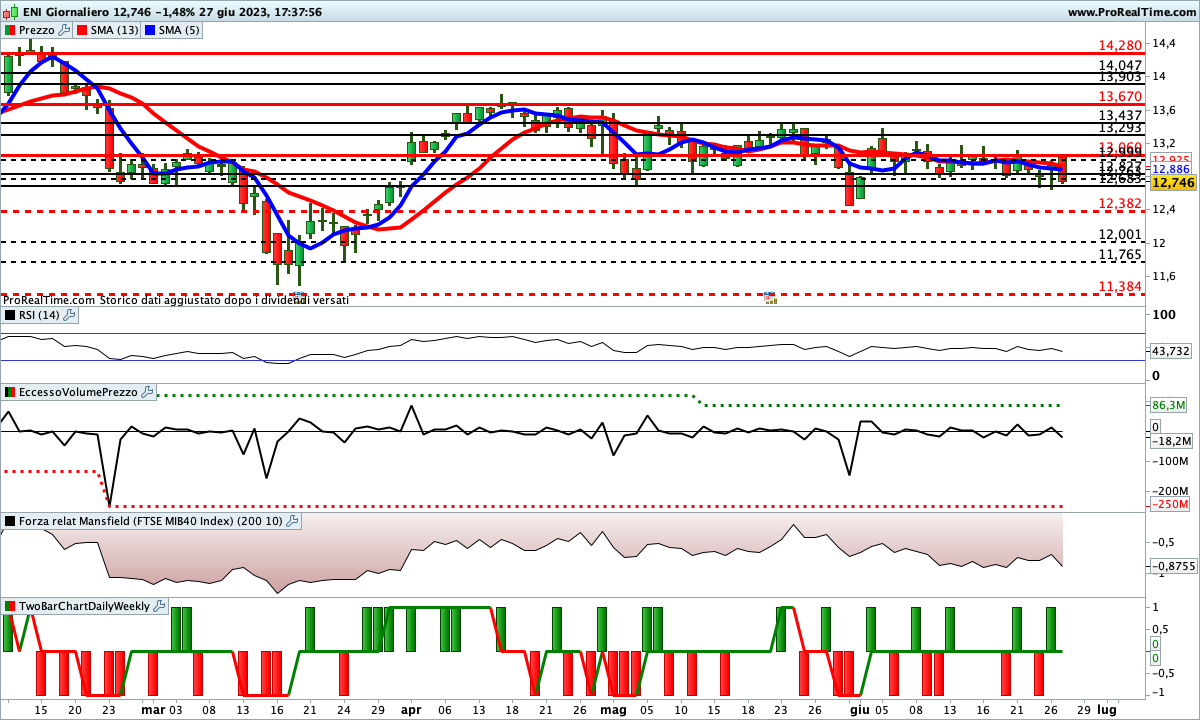Click the 12,382 support level label
1200x720 pixels.
[x=1120, y=204]
